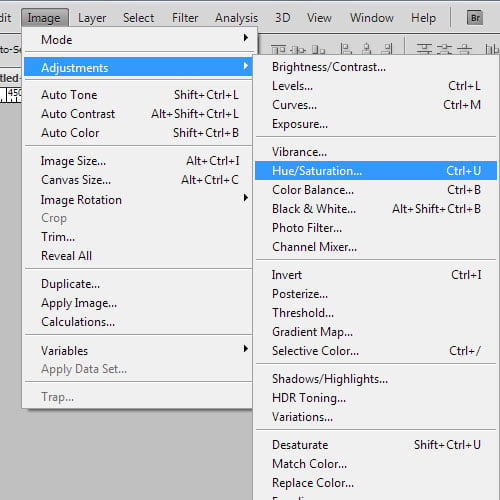Open the Analysis menu
The width and height of the screenshot is (500, 500).
point(236,18)
